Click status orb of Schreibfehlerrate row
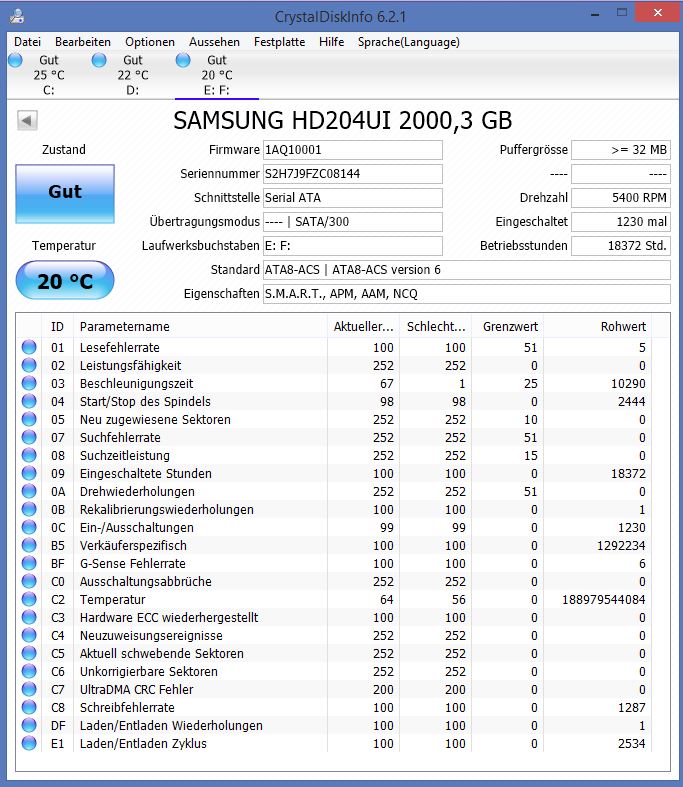 click(29, 707)
